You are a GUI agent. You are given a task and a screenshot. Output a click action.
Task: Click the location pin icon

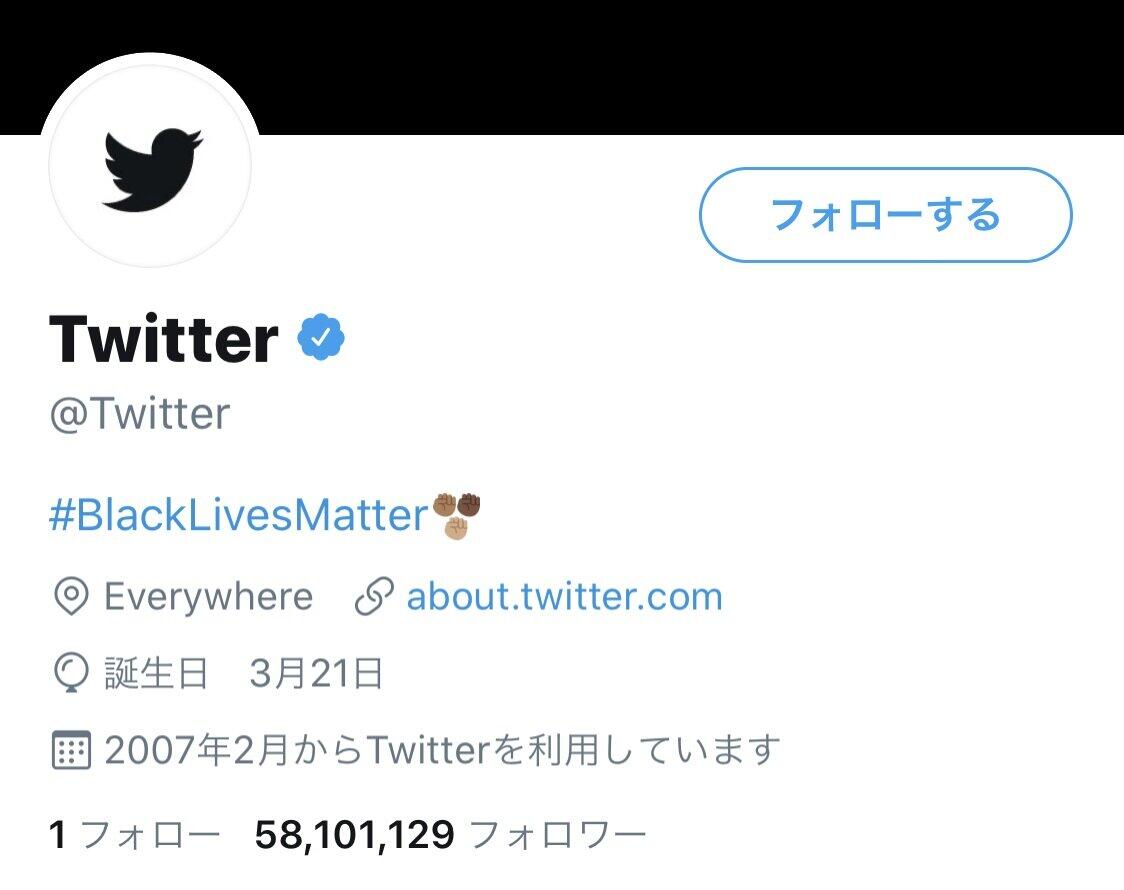(70, 597)
